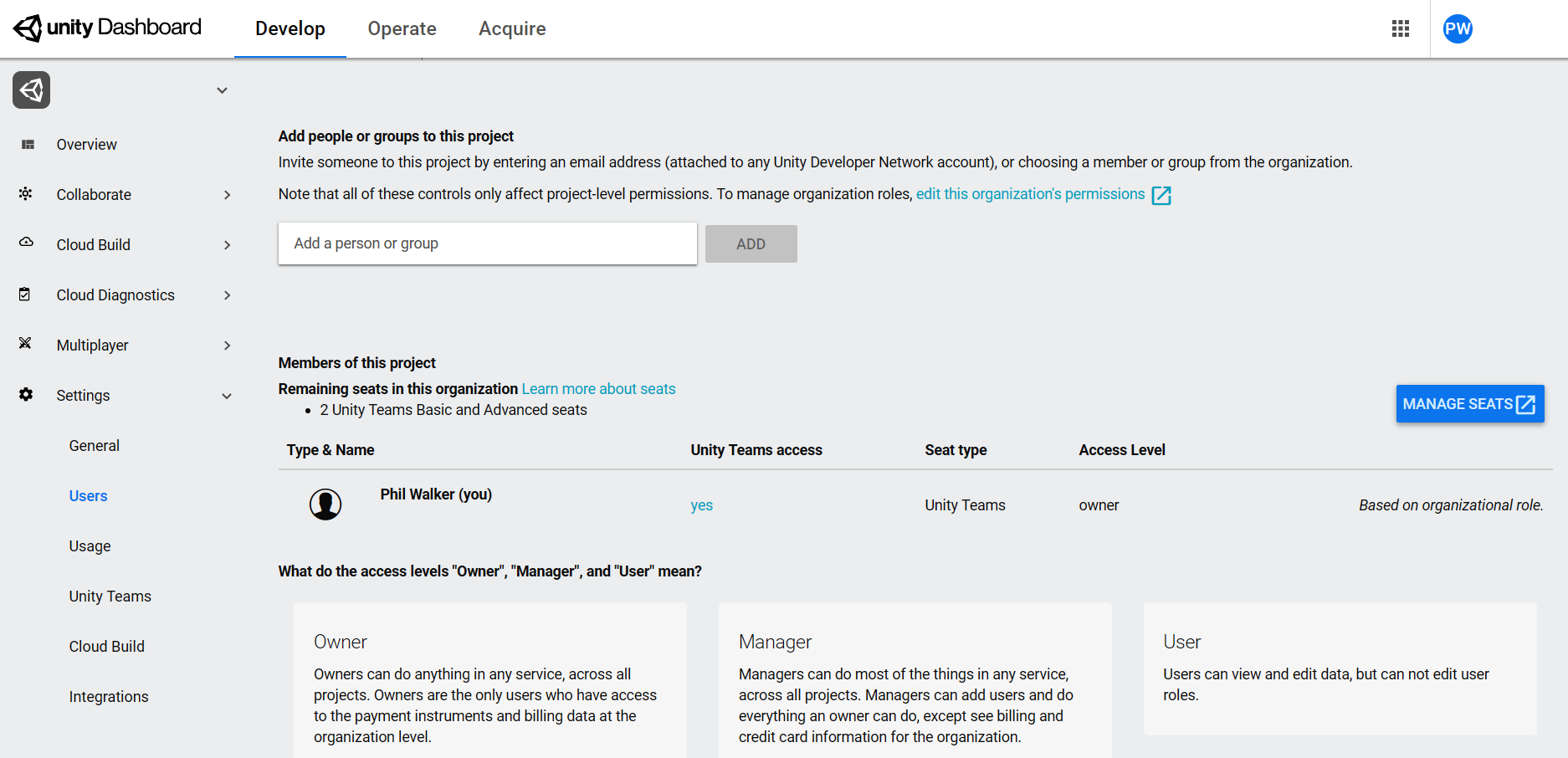Click the Unity Teams seat type cell

pos(965,505)
